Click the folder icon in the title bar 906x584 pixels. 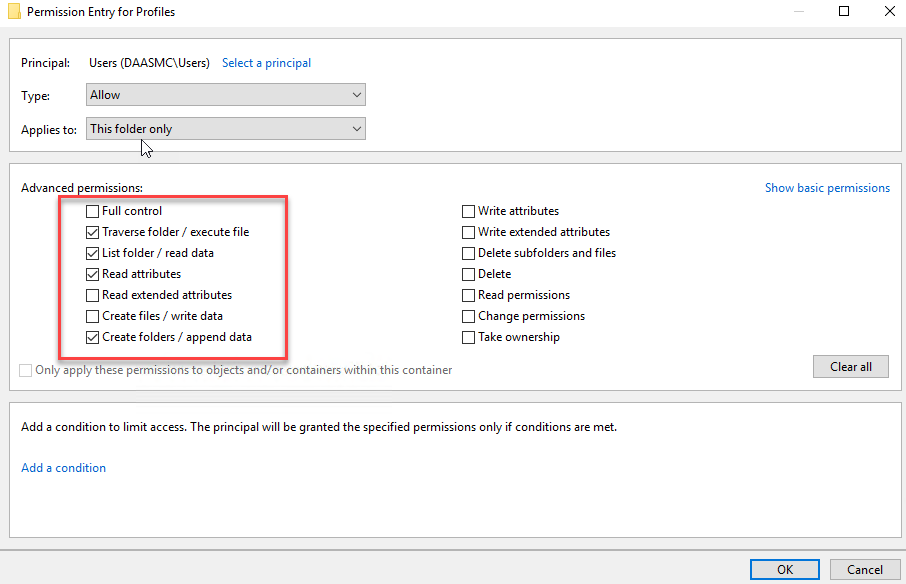(14, 12)
